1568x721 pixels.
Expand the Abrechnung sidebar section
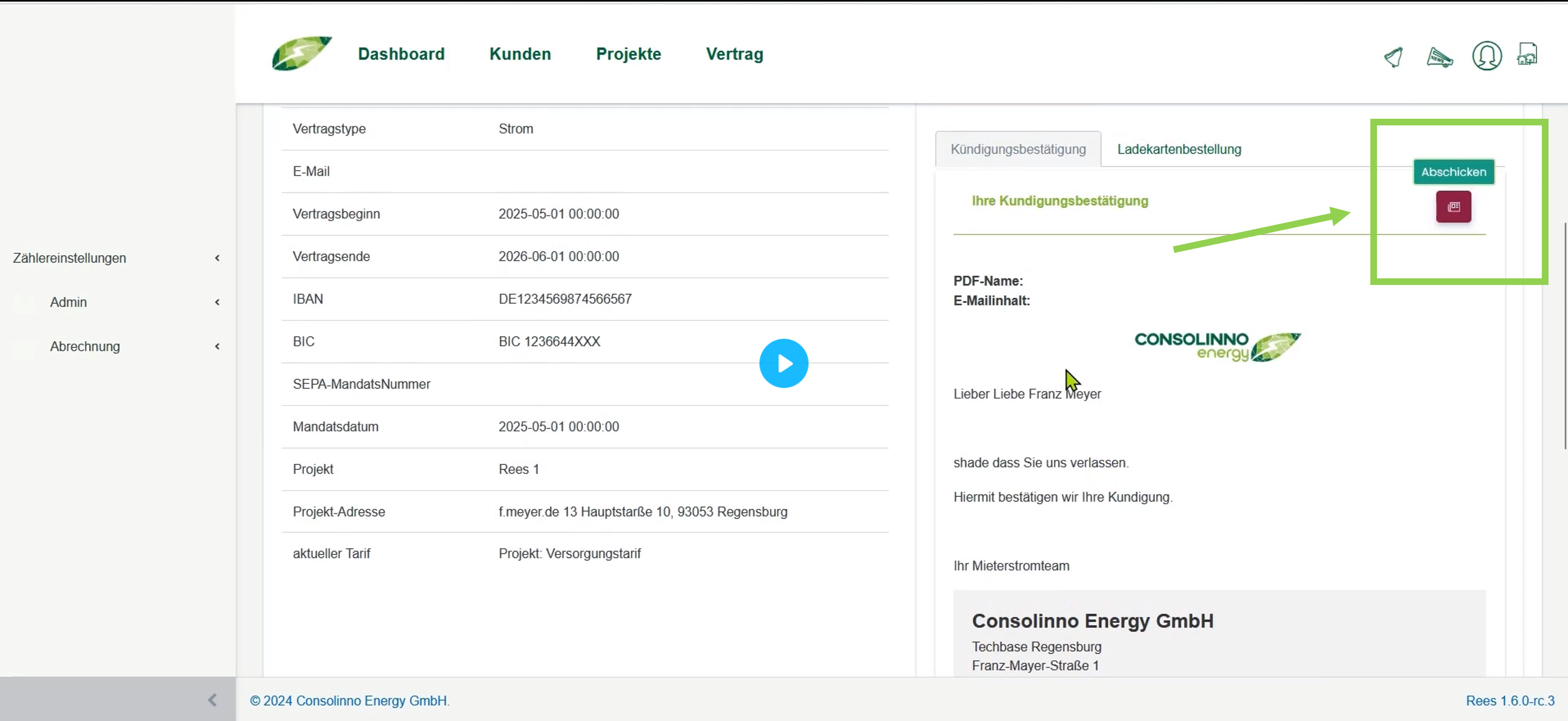(85, 346)
